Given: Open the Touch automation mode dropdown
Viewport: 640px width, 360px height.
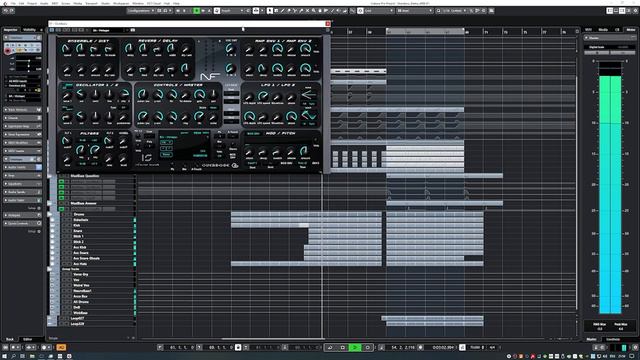Looking at the screenshot, I should (x=232, y=11).
